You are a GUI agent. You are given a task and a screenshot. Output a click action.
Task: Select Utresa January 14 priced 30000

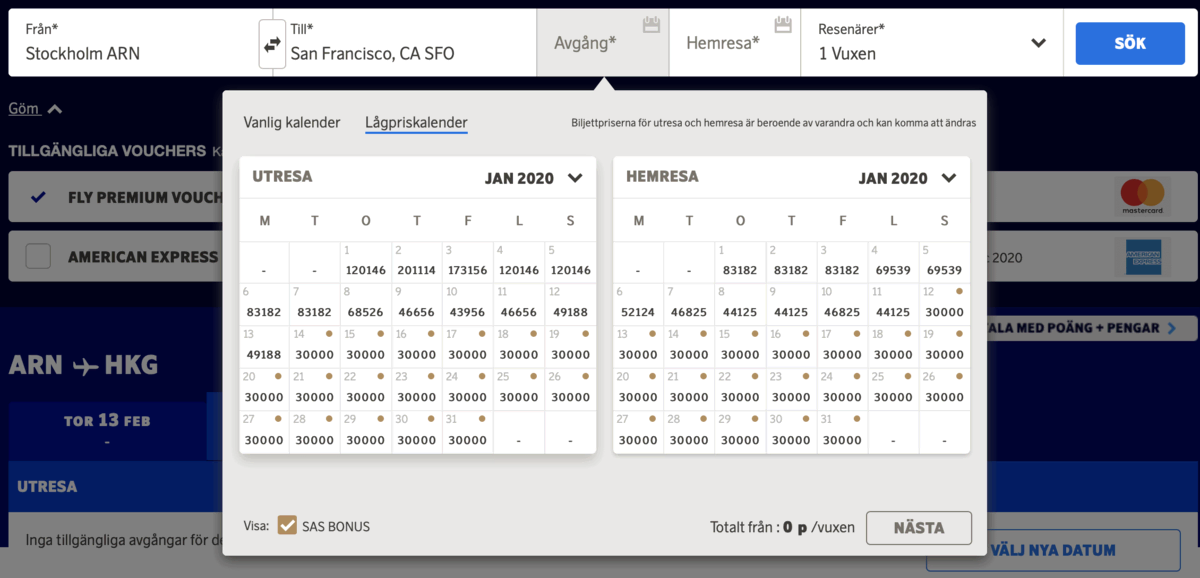pos(315,346)
